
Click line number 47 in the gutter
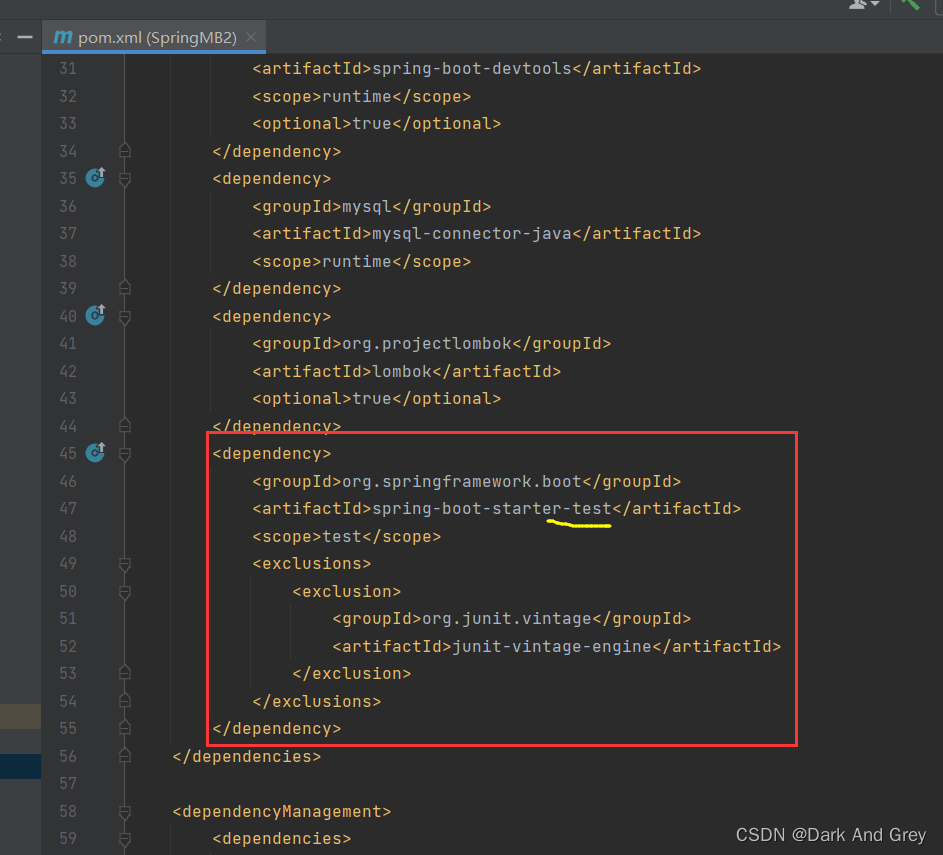tap(68, 509)
